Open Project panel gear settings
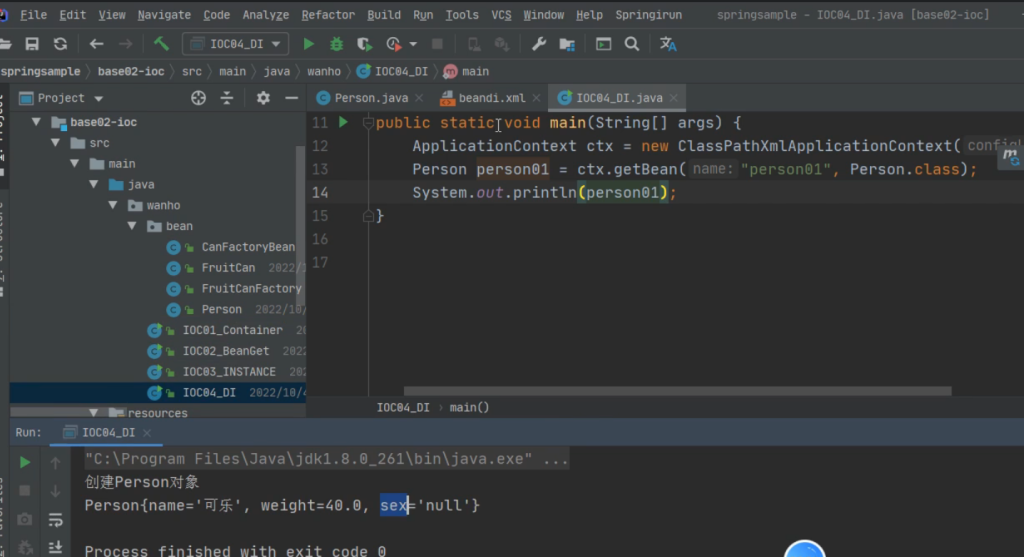Image resolution: width=1024 pixels, height=557 pixels. 263,98
